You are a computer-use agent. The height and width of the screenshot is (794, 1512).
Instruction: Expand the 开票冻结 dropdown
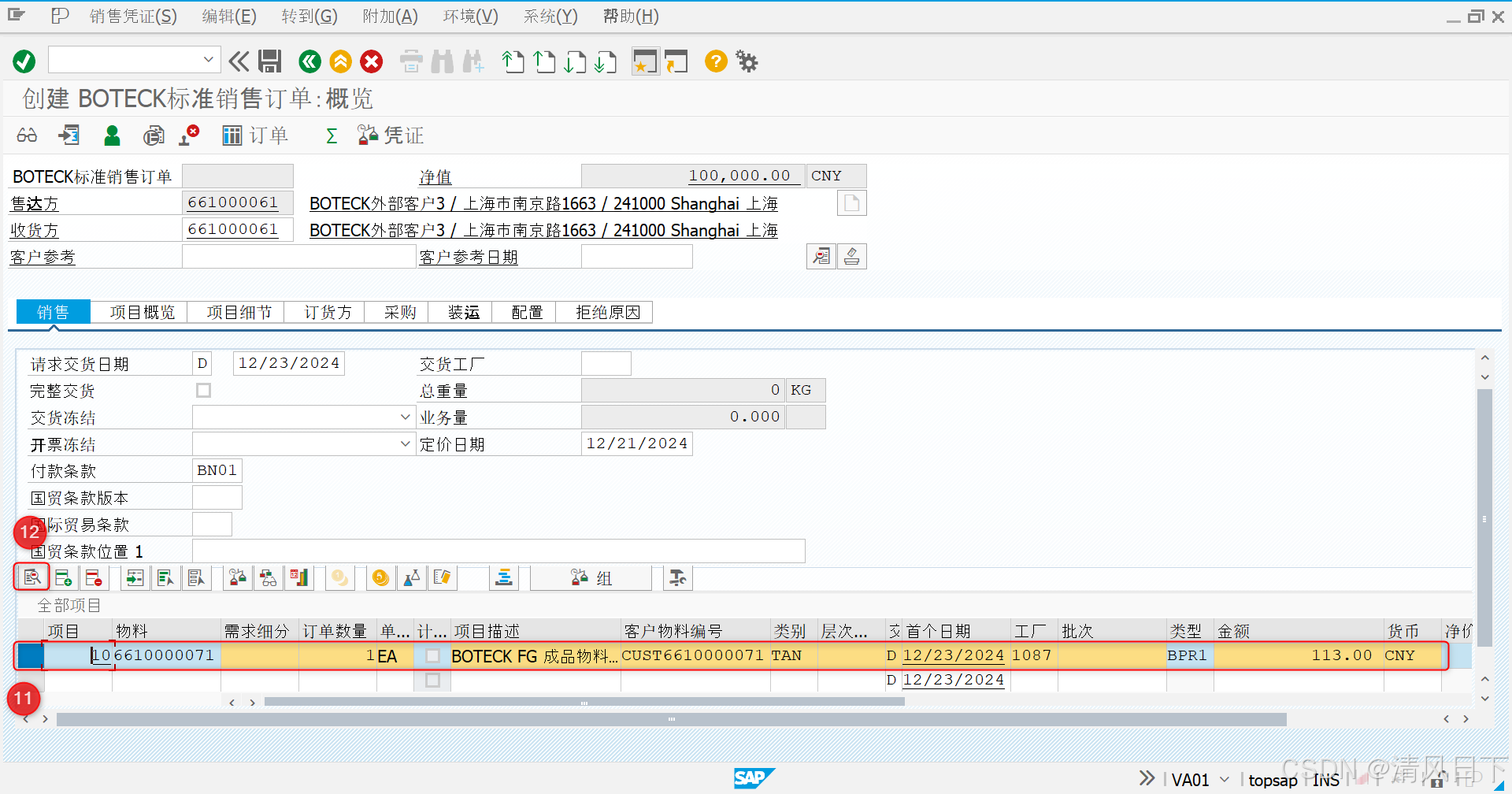[x=405, y=443]
